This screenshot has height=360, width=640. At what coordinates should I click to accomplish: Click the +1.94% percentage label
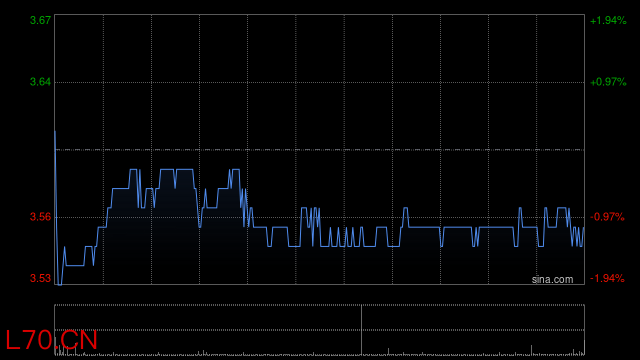608,20
